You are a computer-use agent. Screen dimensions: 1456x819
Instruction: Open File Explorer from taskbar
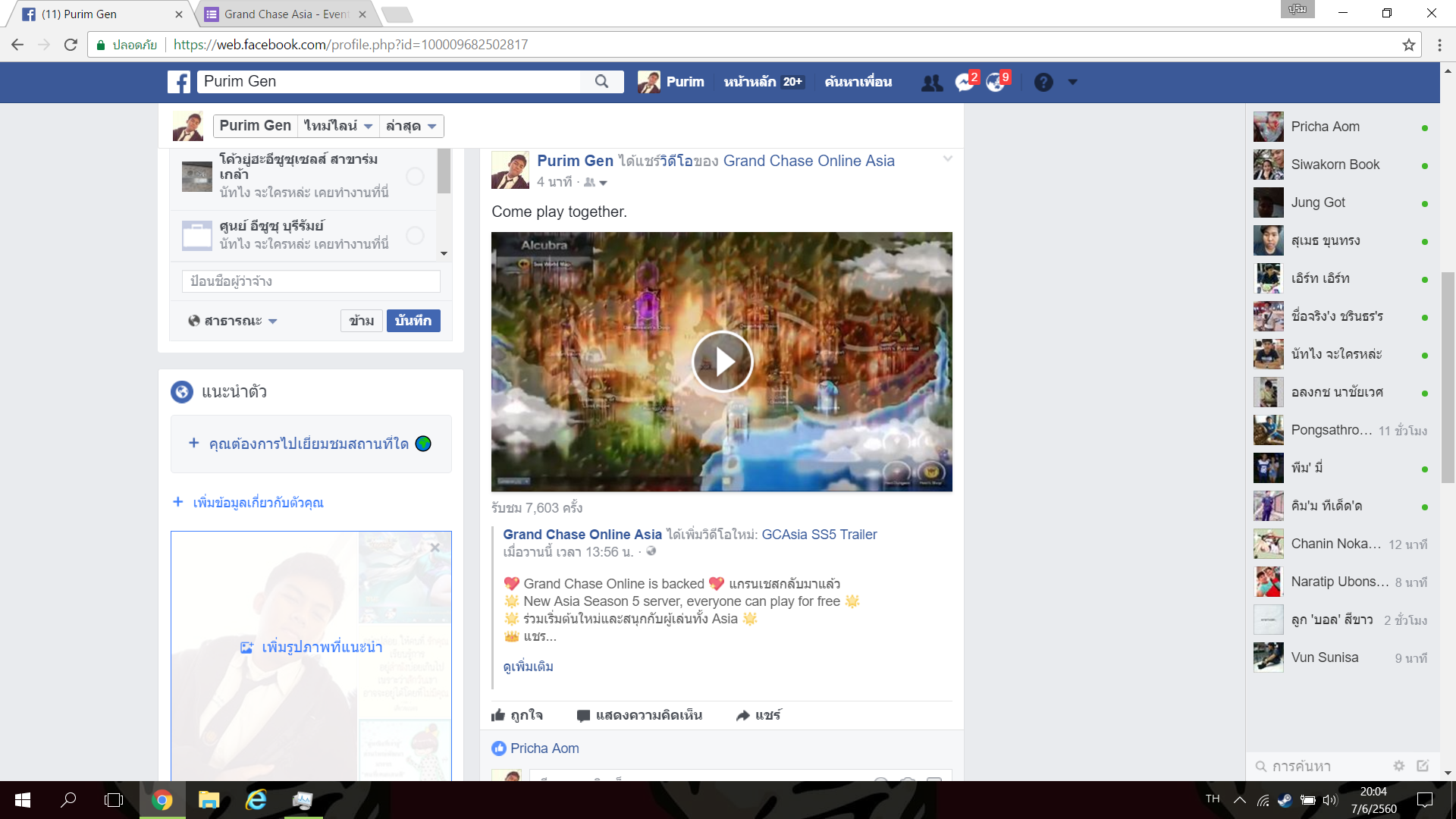(x=209, y=800)
